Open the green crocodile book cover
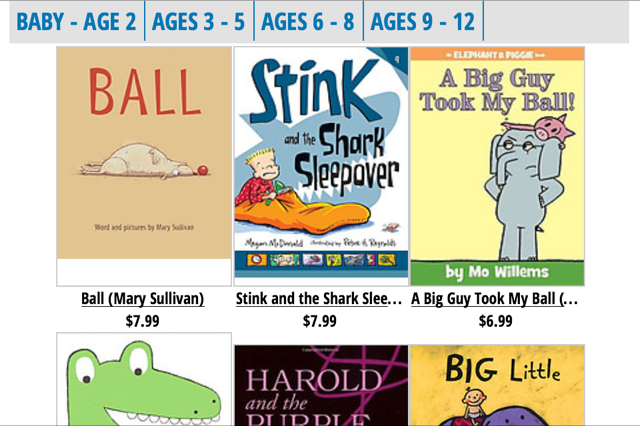Screen dimensions: 640x426 pyautogui.click(x=144, y=379)
